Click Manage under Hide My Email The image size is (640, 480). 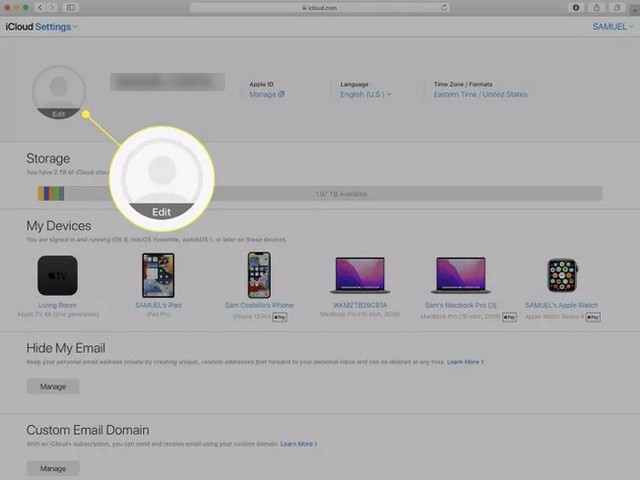pos(52,386)
